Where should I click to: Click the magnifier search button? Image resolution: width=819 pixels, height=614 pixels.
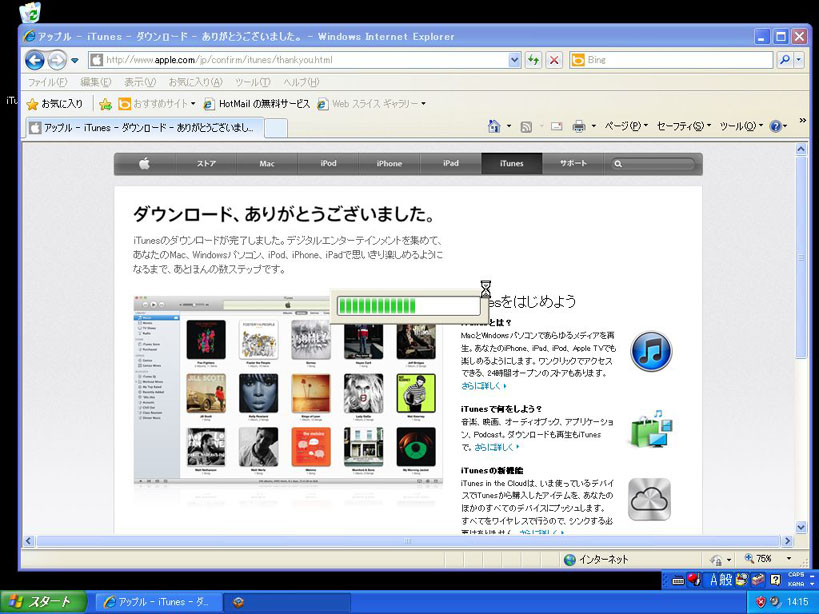pyautogui.click(x=785, y=60)
